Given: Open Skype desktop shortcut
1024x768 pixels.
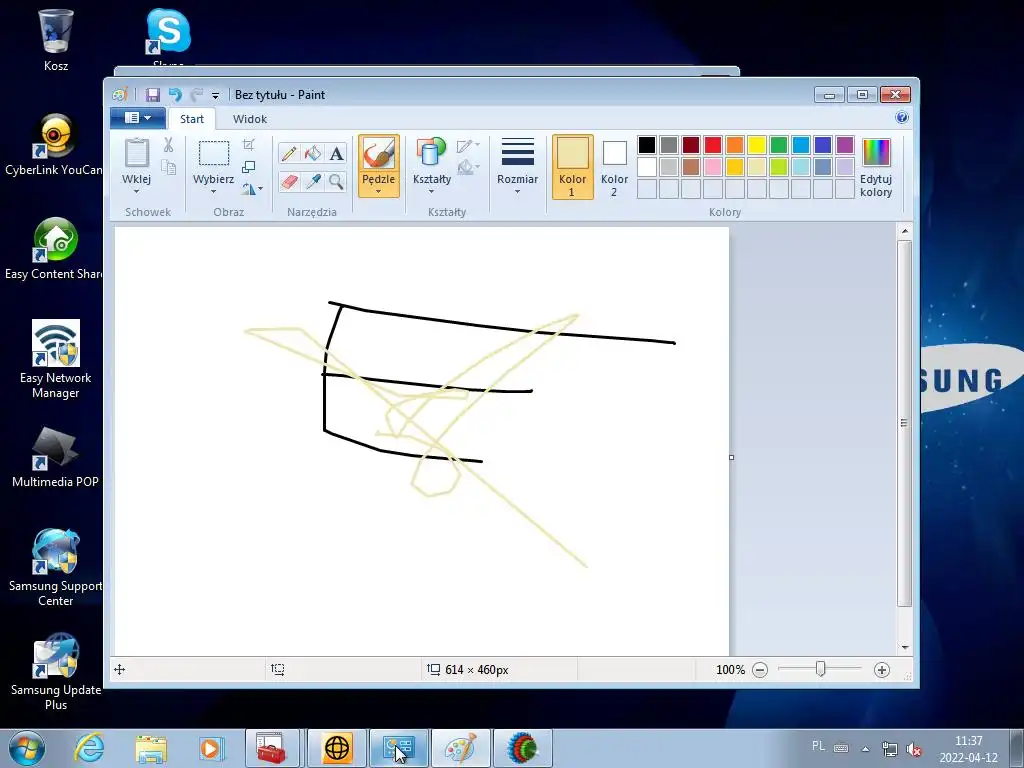Looking at the screenshot, I should coord(168,33).
